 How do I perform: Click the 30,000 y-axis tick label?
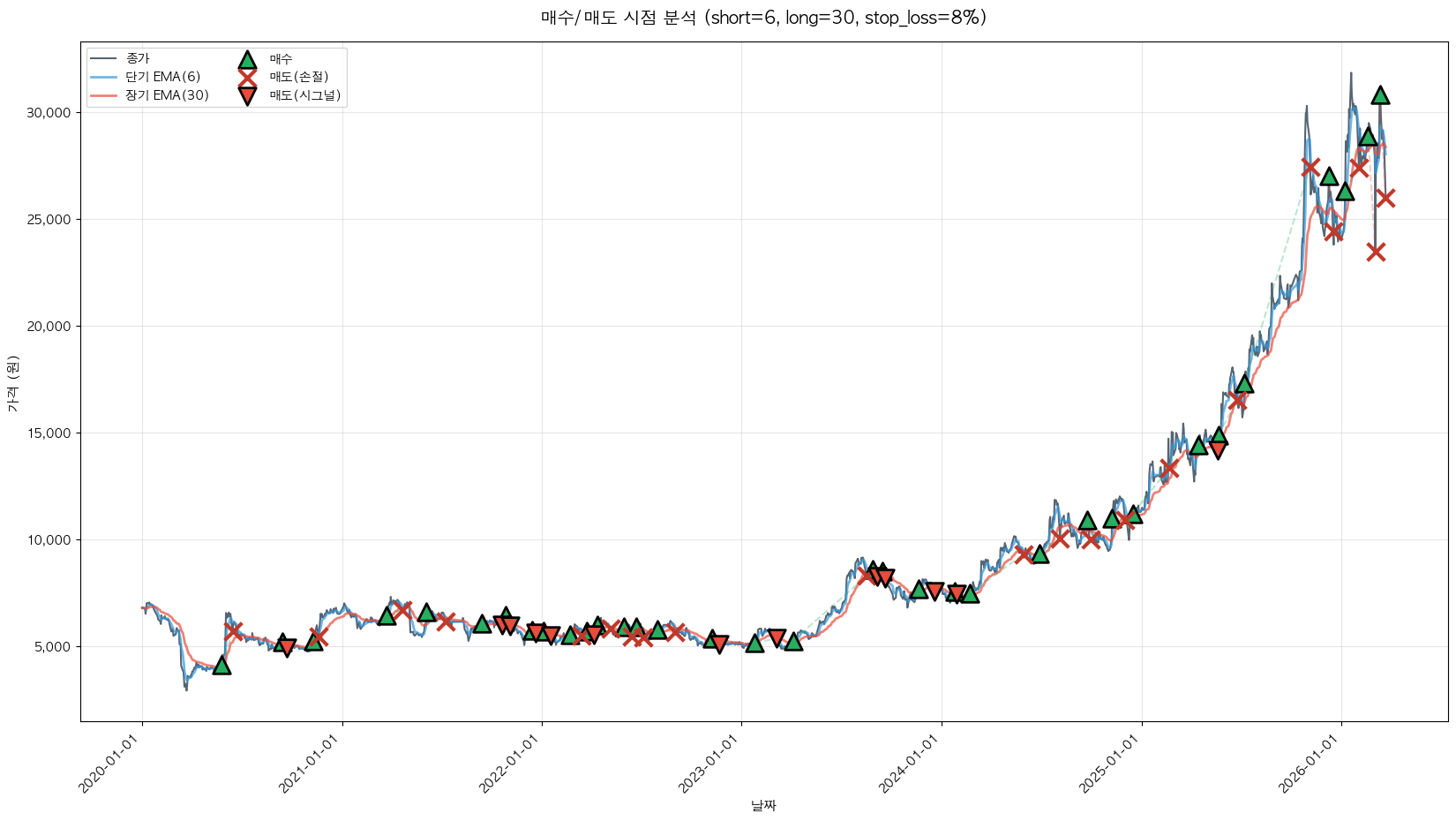pos(49,113)
